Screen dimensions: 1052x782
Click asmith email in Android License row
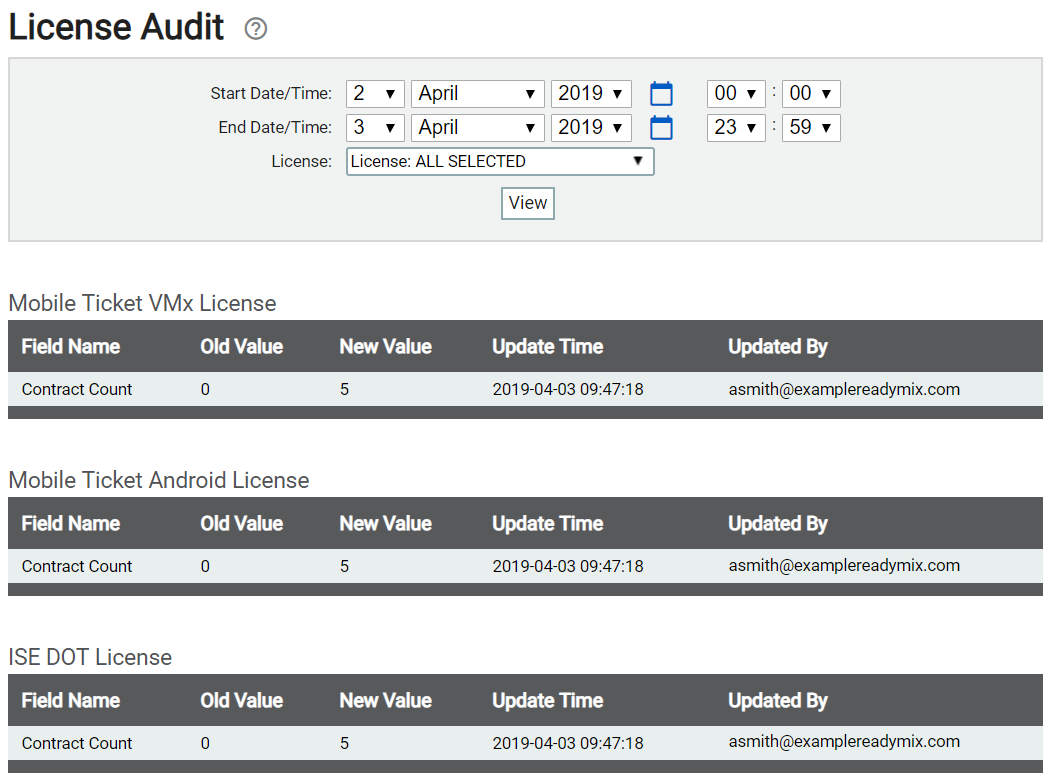tap(844, 565)
